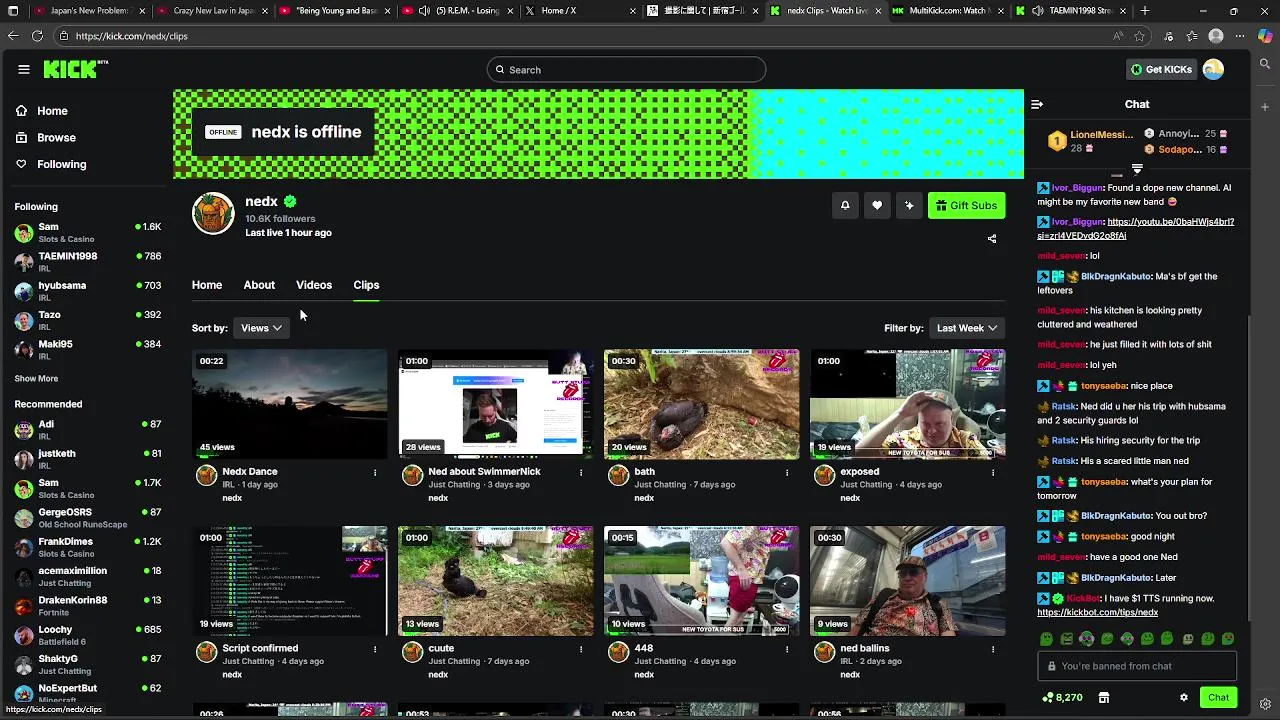Image resolution: width=1280 pixels, height=720 pixels.
Task: Open Edge settings and more ellipsis
Action: click(1240, 36)
